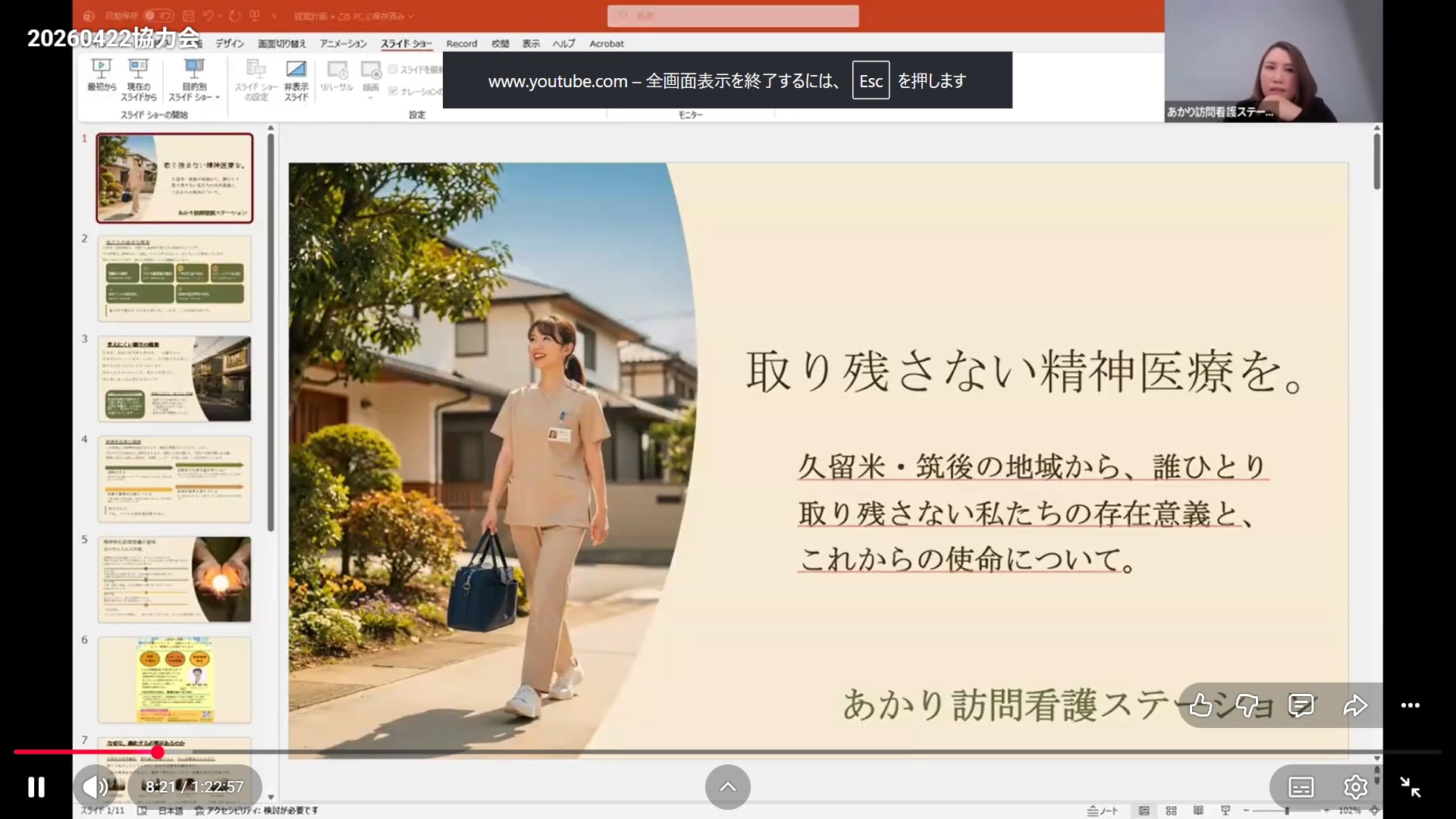Like the video with thumbs up

tap(1200, 705)
